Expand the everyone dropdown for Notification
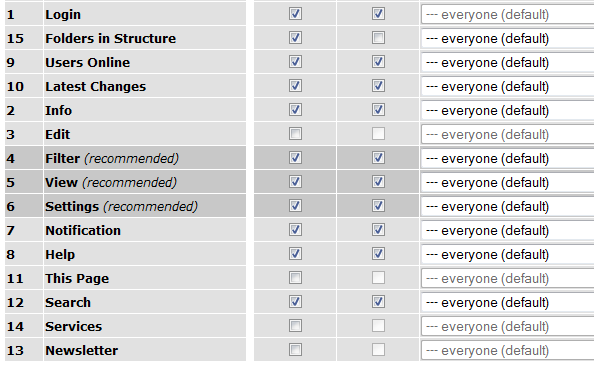 point(508,230)
